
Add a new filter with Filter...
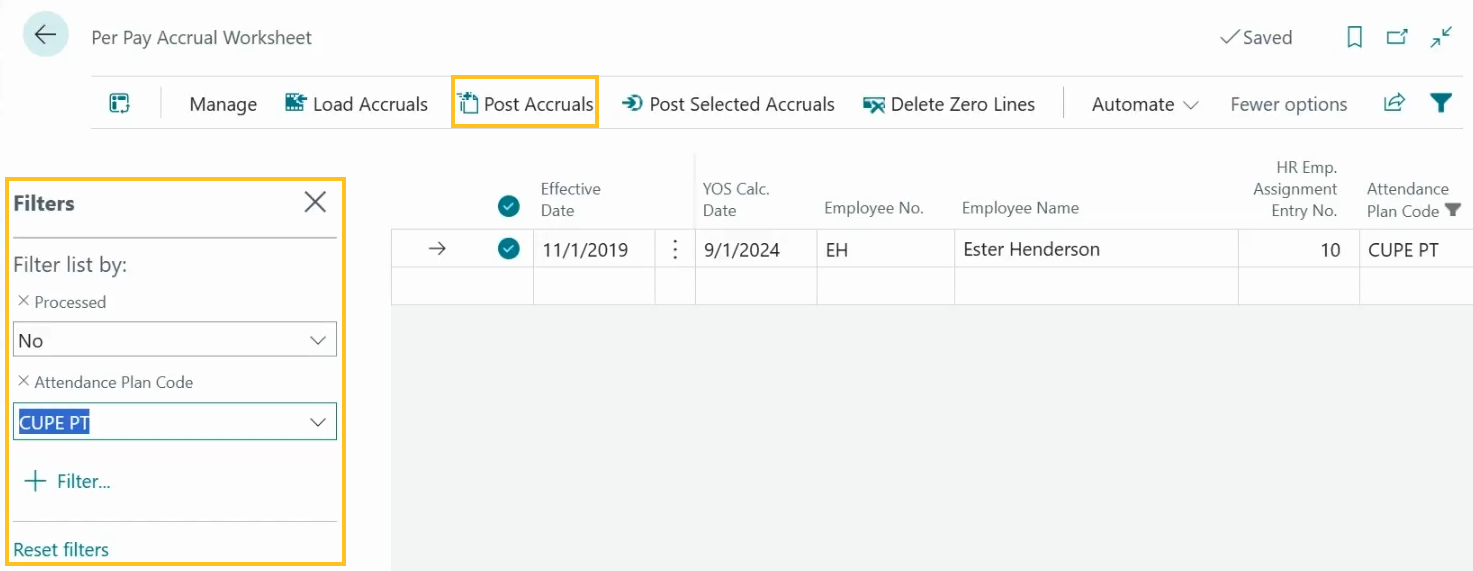pos(67,482)
